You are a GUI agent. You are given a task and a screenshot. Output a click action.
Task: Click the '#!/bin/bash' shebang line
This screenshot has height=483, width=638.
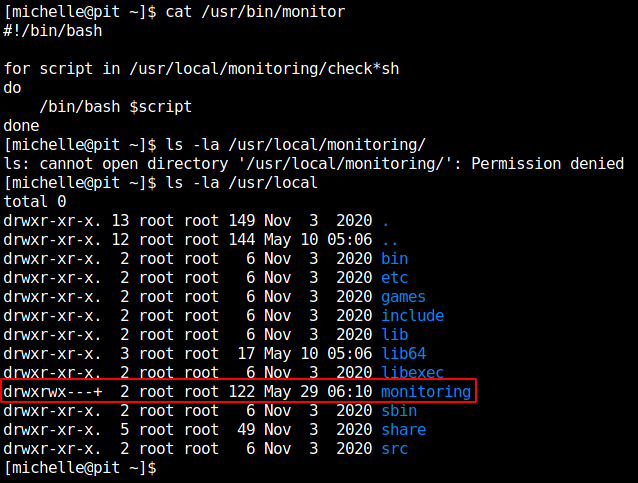point(52,30)
